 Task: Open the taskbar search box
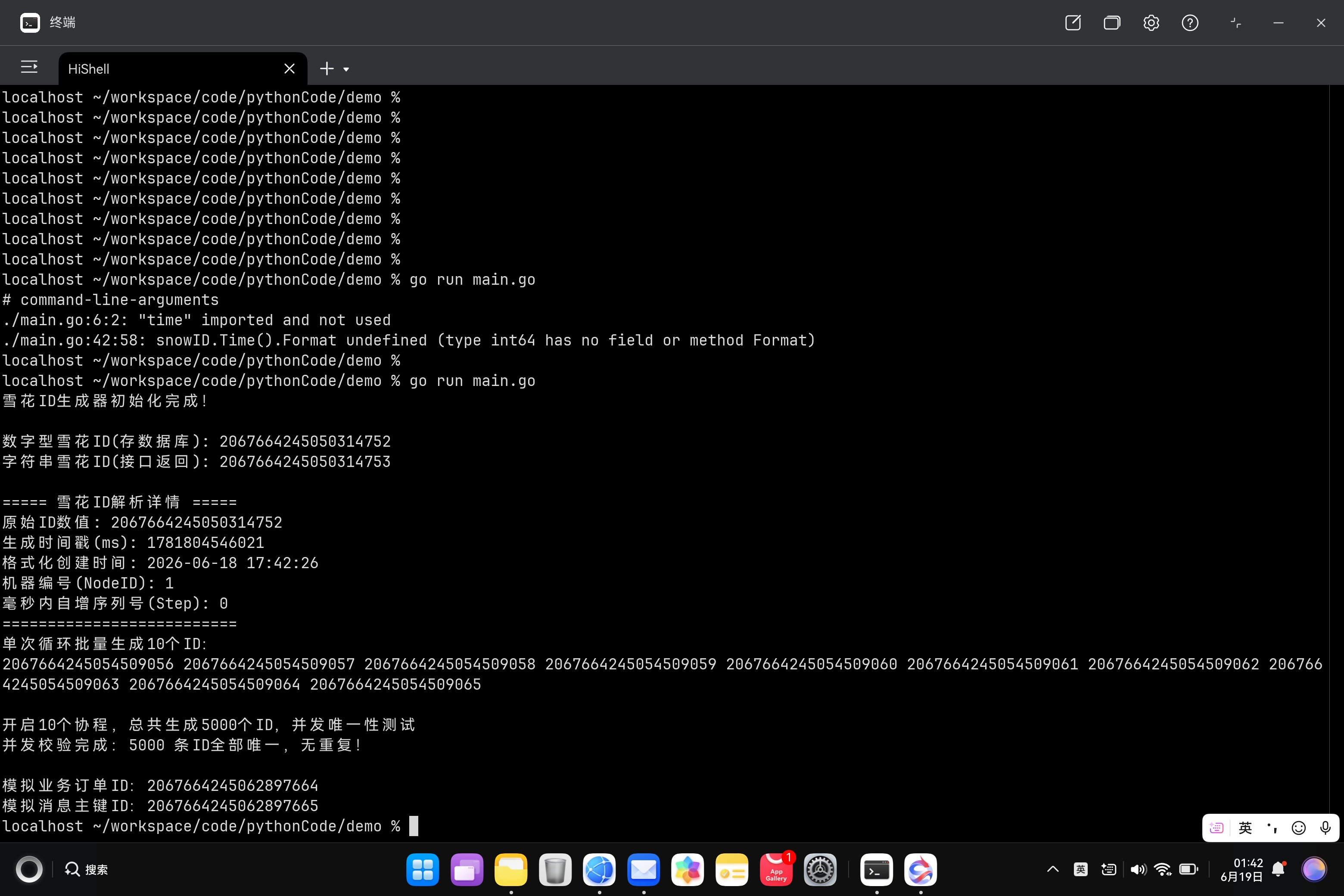tap(86, 870)
